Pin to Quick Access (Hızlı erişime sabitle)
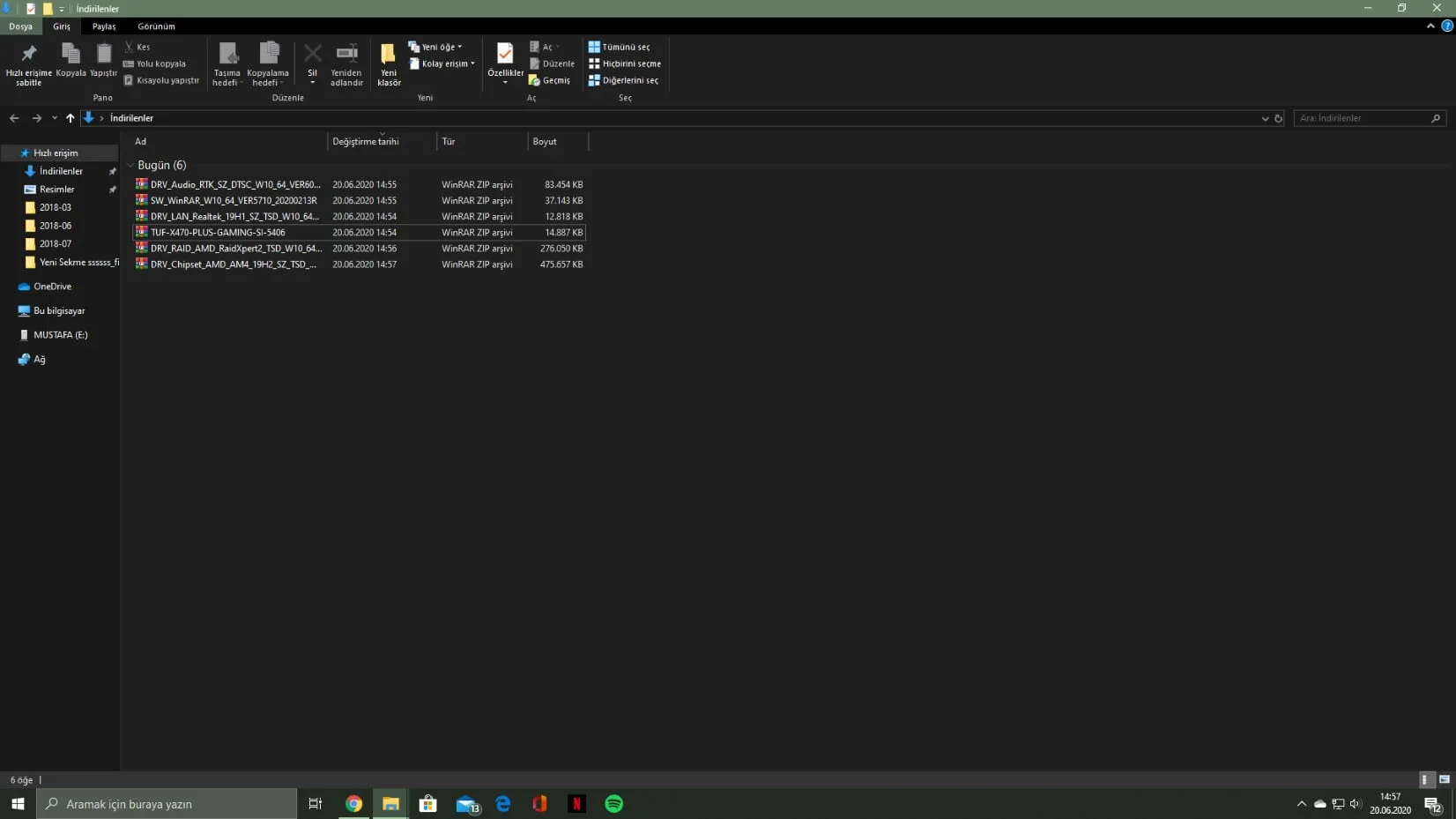This screenshot has height=819, width=1456. (x=28, y=64)
